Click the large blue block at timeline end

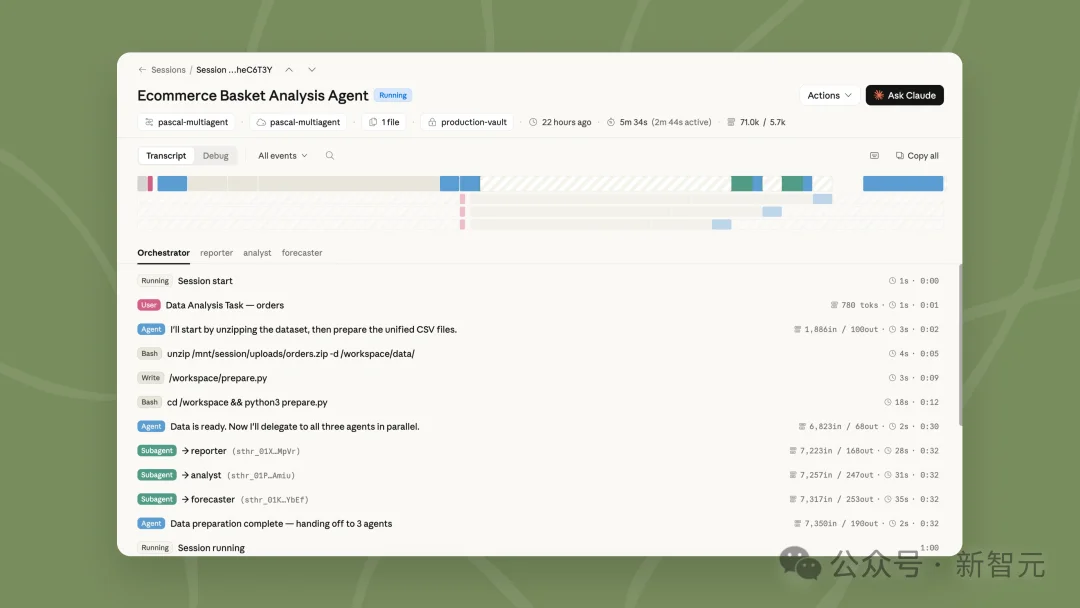pos(903,183)
